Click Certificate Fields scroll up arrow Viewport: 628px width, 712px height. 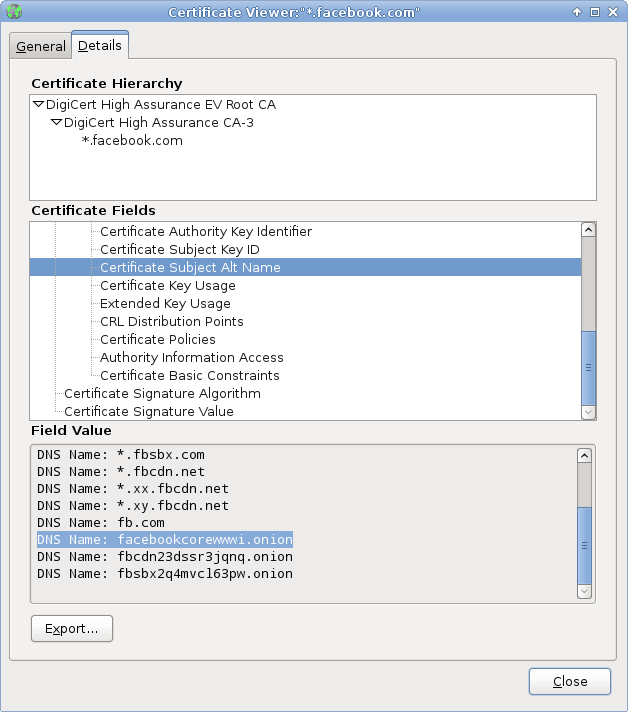pos(588,230)
